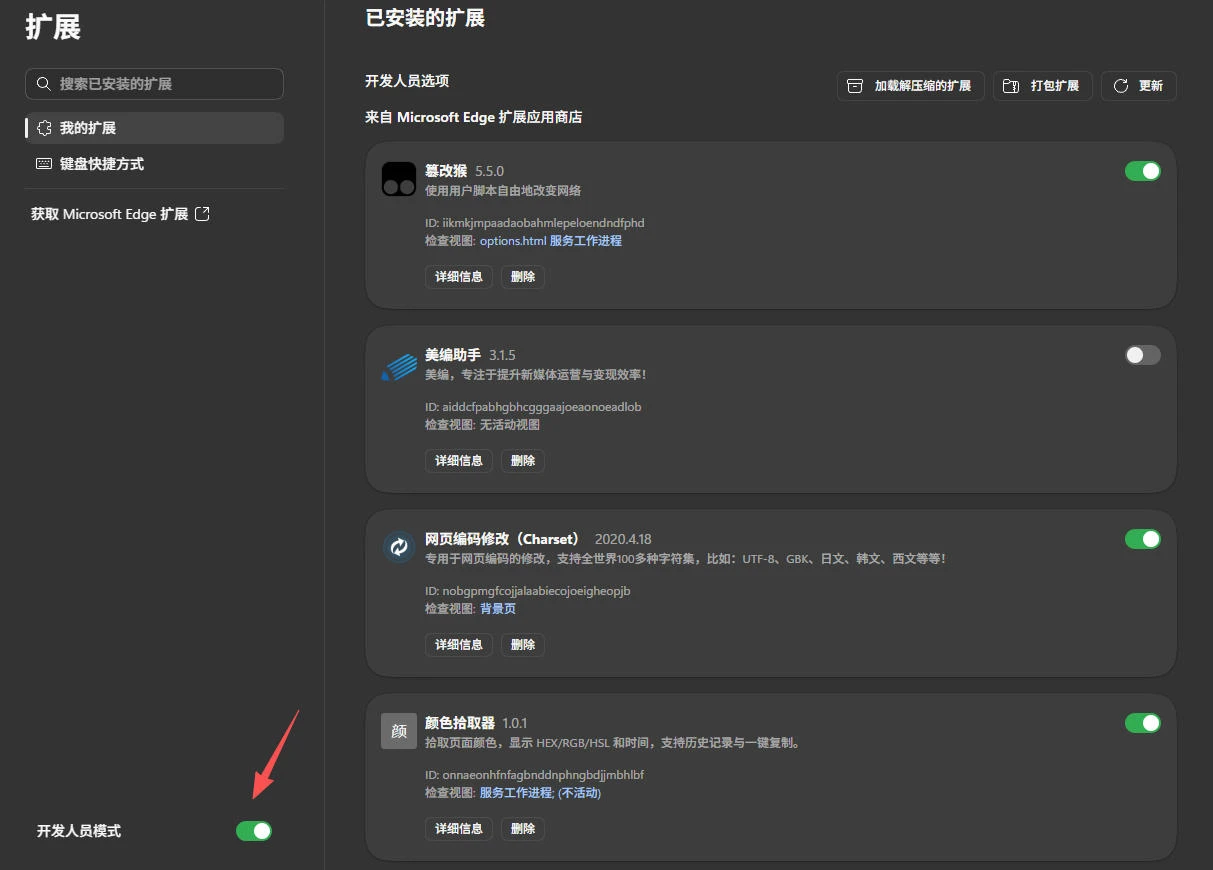1213x870 pixels.
Task: Turn off the 网页编码修改 (Charset) toggle
Action: tap(1143, 539)
